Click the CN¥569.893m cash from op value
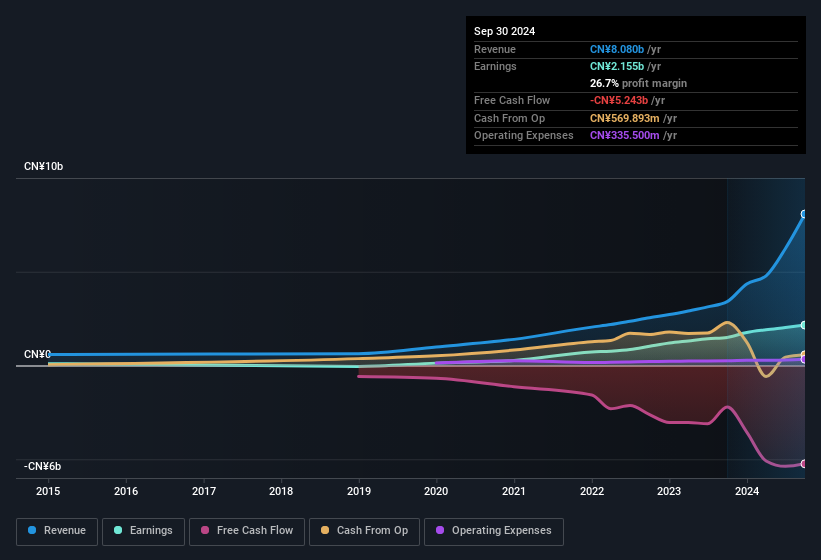The width and height of the screenshot is (821, 560). click(625, 118)
